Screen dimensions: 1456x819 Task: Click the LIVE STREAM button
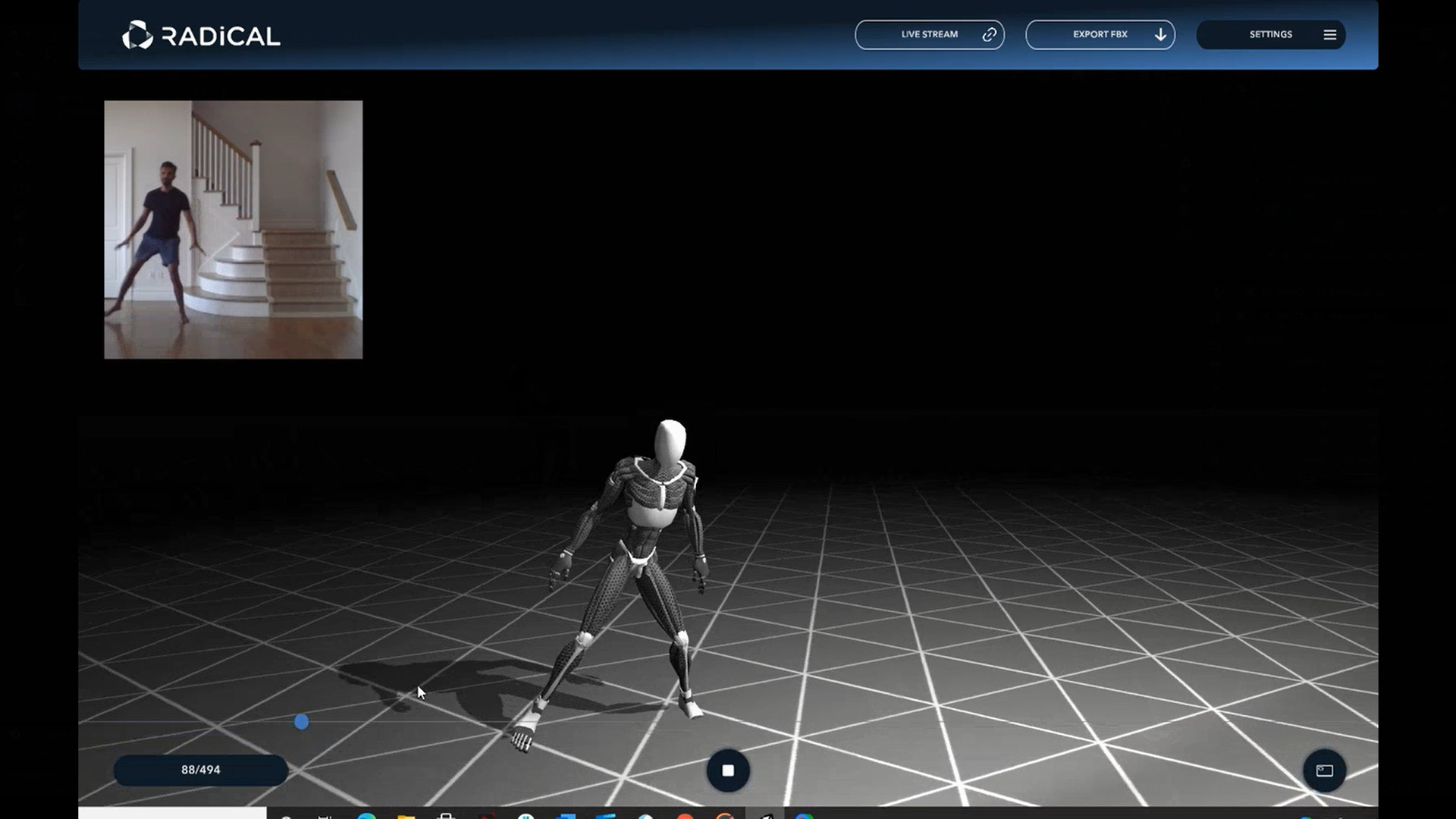(930, 34)
